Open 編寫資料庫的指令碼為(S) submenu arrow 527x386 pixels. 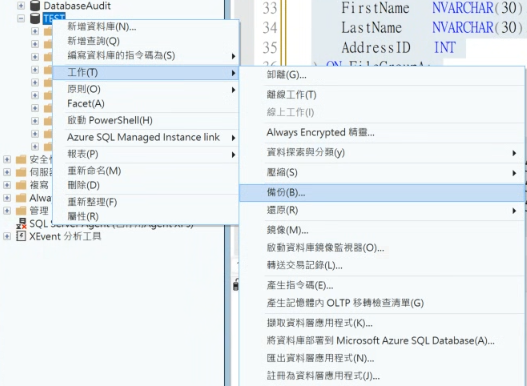(x=233, y=56)
